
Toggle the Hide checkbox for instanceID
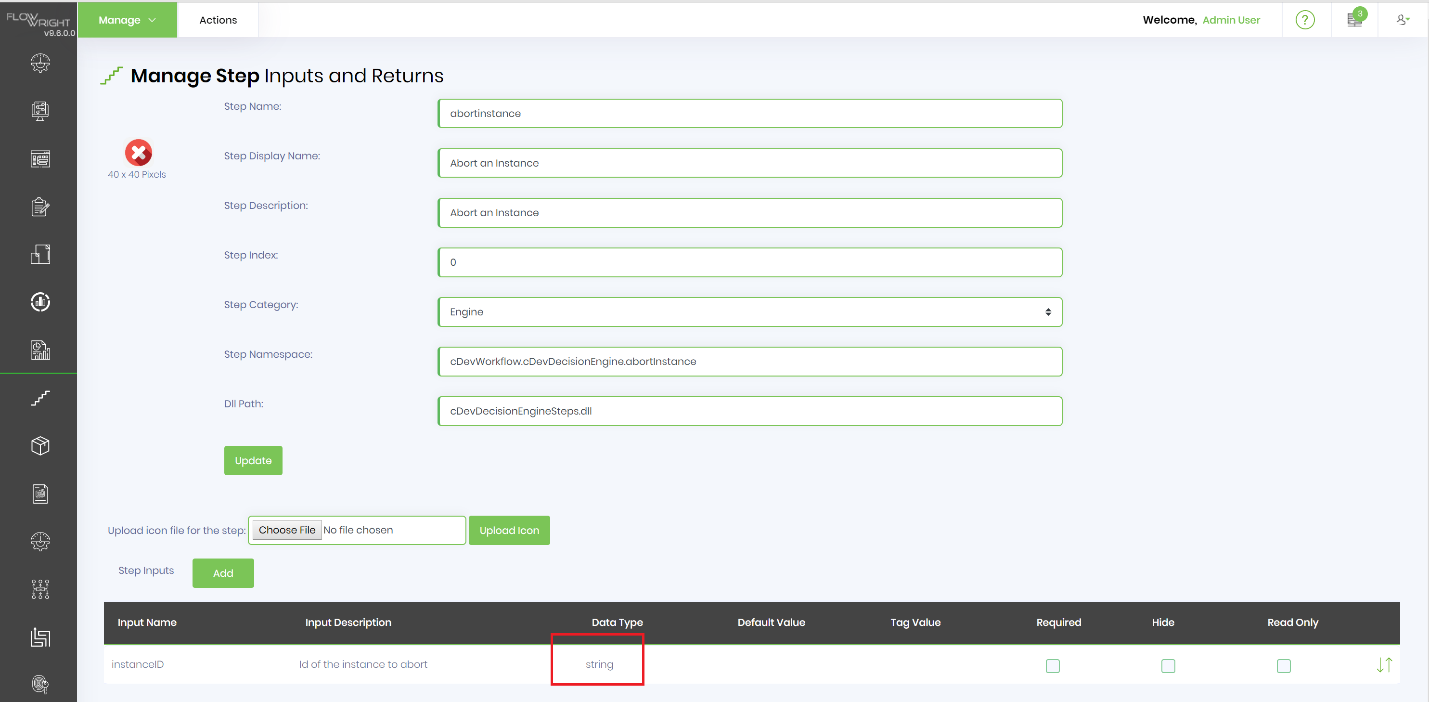1168,665
